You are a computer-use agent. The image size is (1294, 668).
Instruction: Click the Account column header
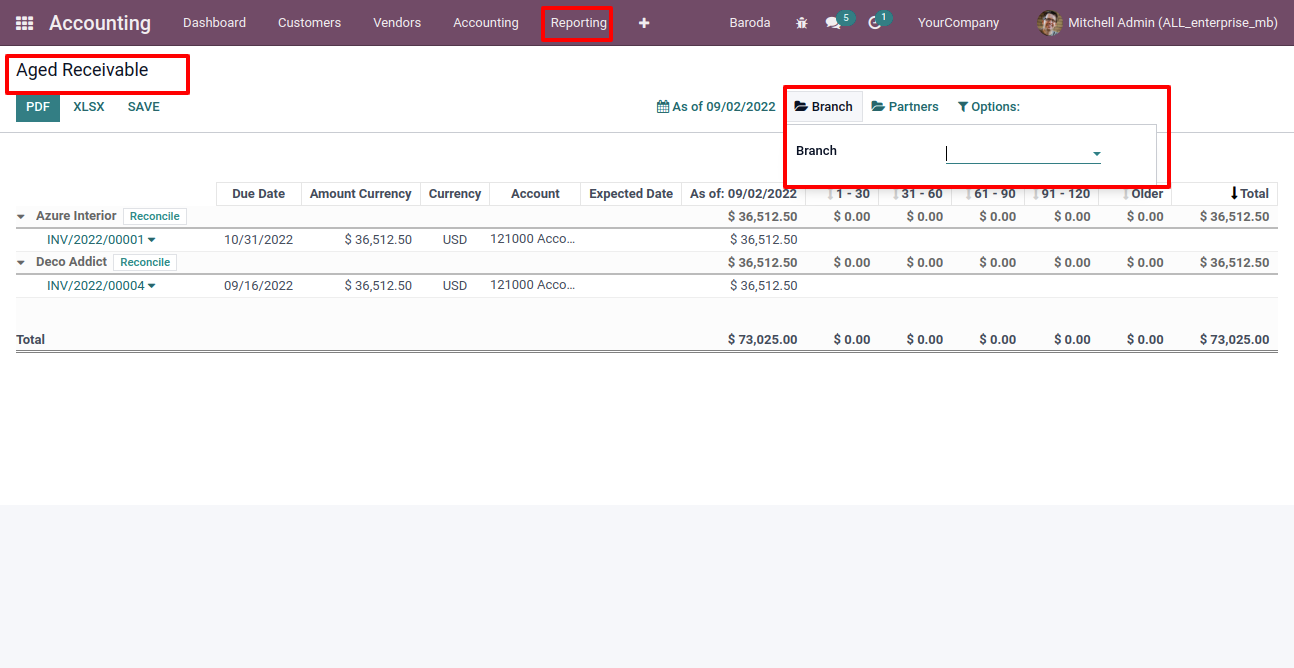coord(535,194)
